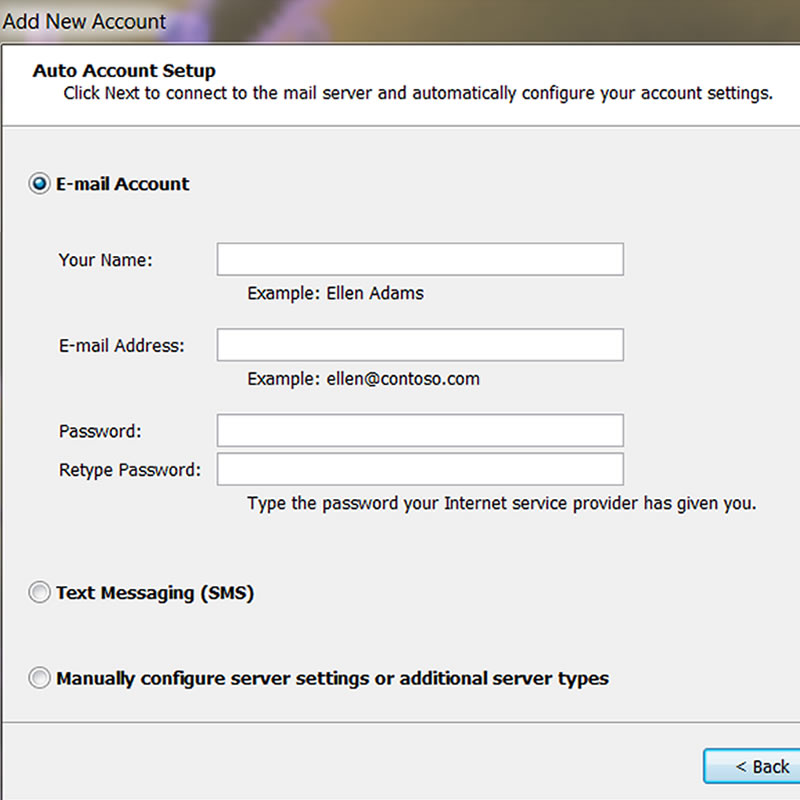Click the Password entry field
Screen dimensions: 800x800
[420, 431]
